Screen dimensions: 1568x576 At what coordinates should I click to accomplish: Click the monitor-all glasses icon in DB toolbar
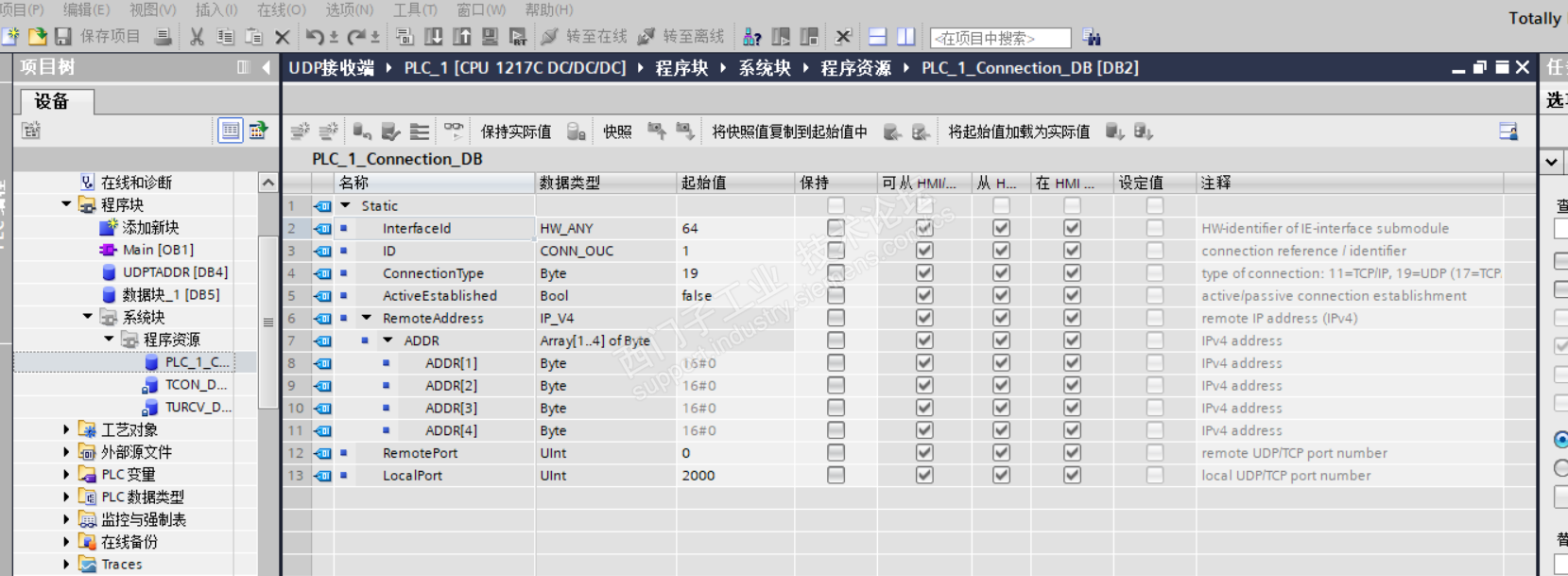[455, 131]
